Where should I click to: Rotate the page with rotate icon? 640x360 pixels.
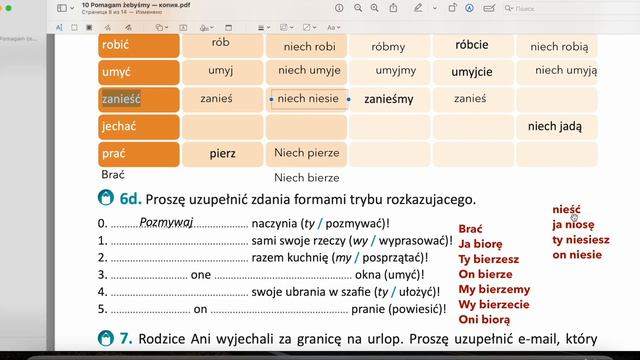[452, 8]
